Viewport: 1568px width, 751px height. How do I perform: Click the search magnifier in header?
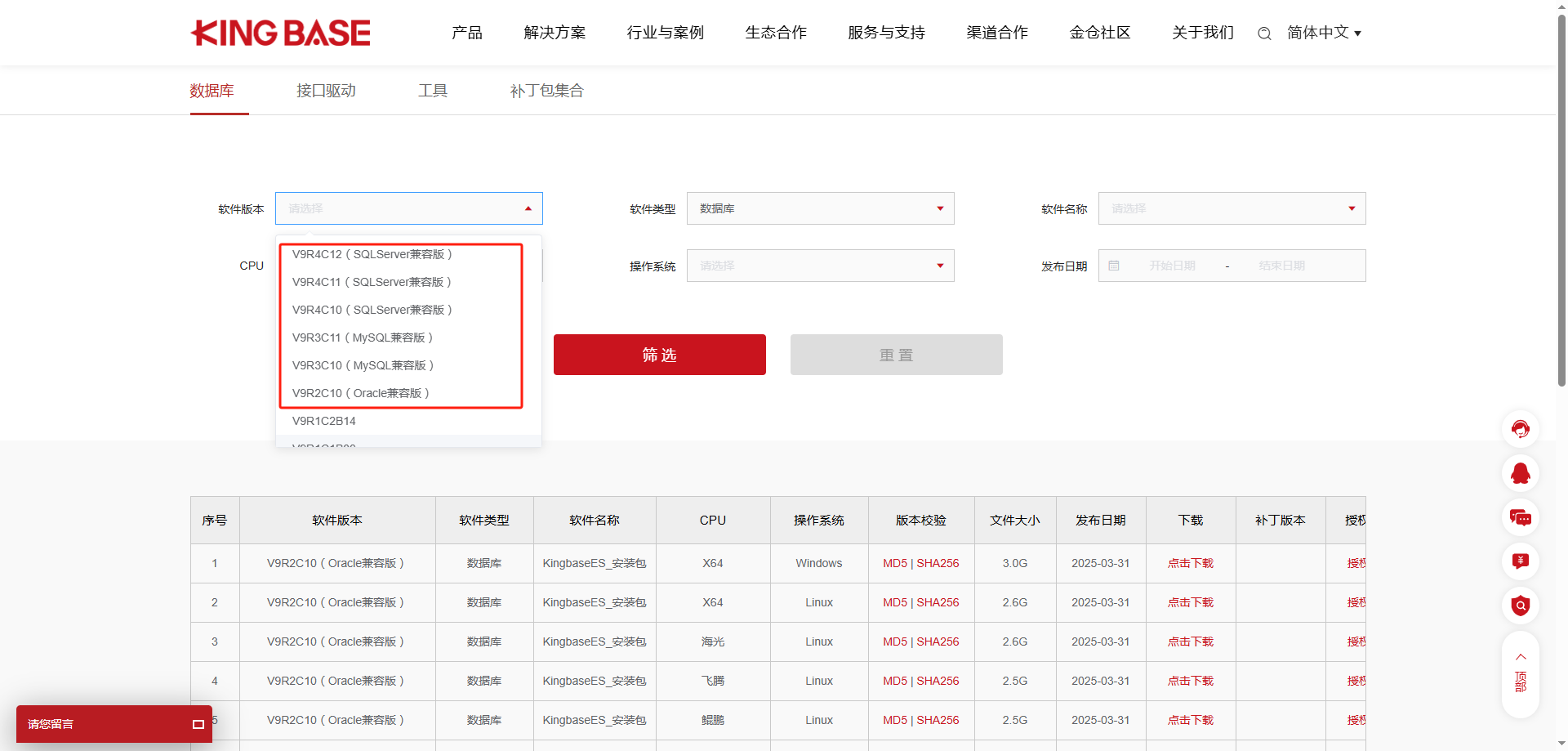(1264, 34)
